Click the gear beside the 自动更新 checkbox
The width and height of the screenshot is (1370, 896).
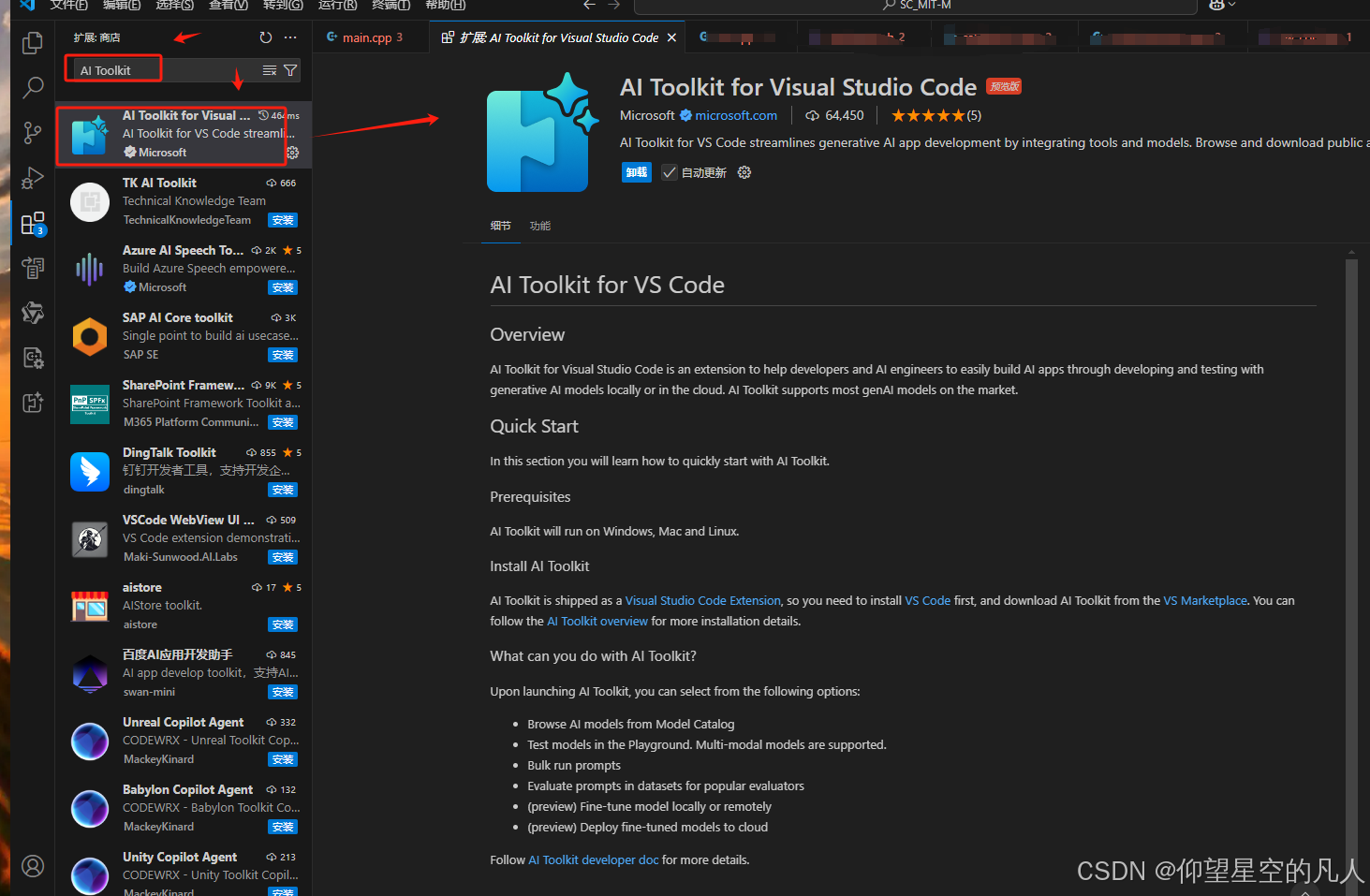744,171
